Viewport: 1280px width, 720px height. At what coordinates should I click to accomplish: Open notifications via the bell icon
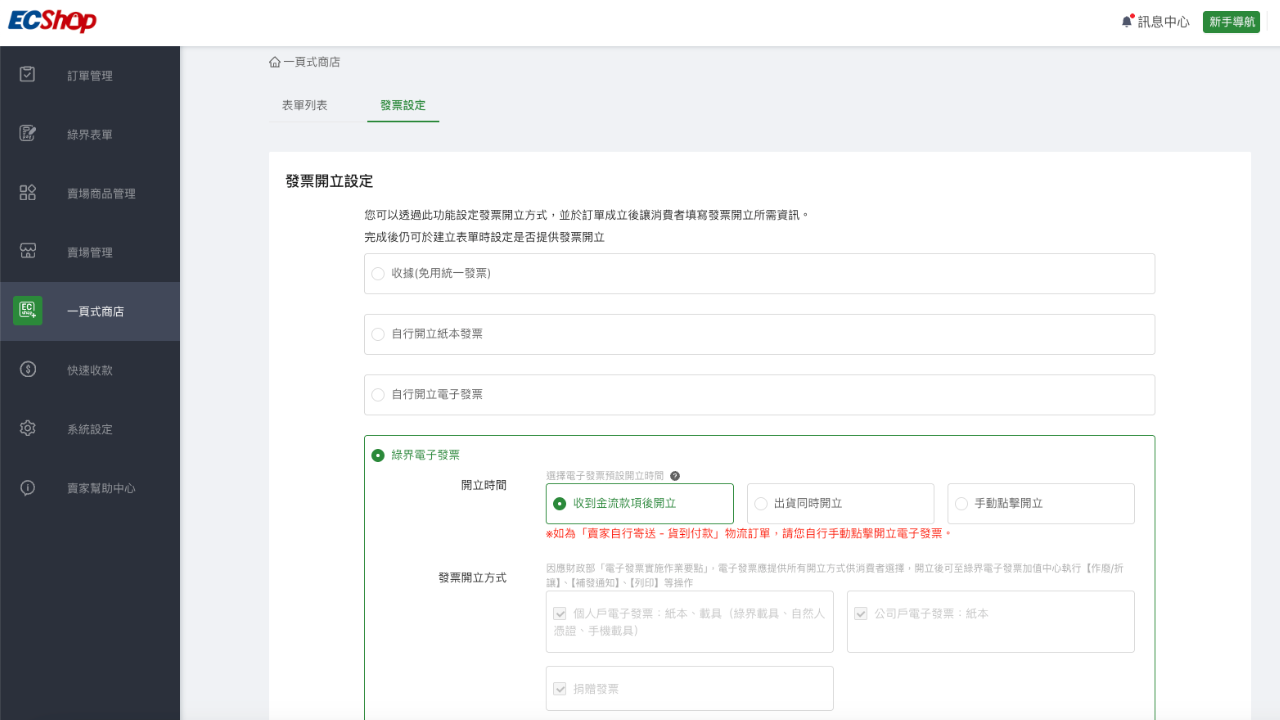[1127, 22]
